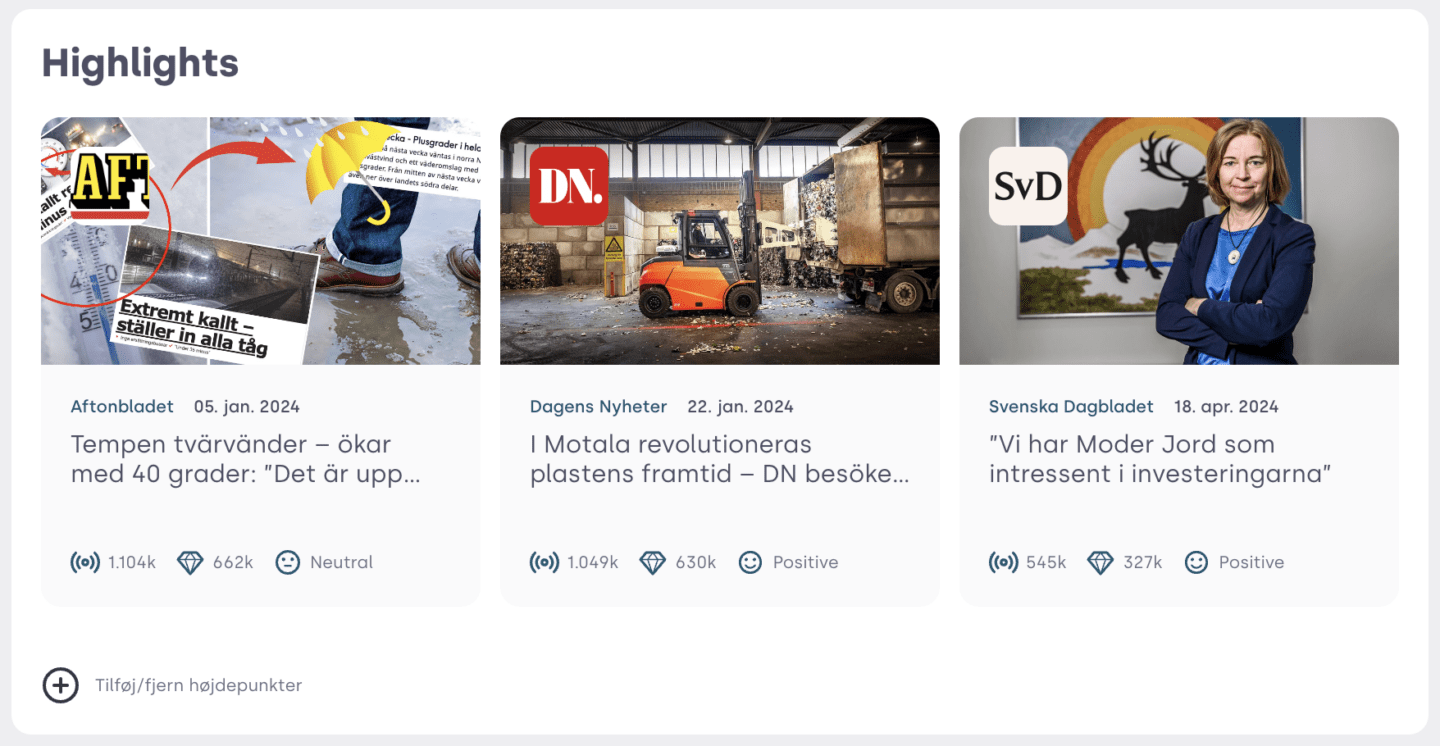Click the Neutral sentiment label

(x=341, y=562)
